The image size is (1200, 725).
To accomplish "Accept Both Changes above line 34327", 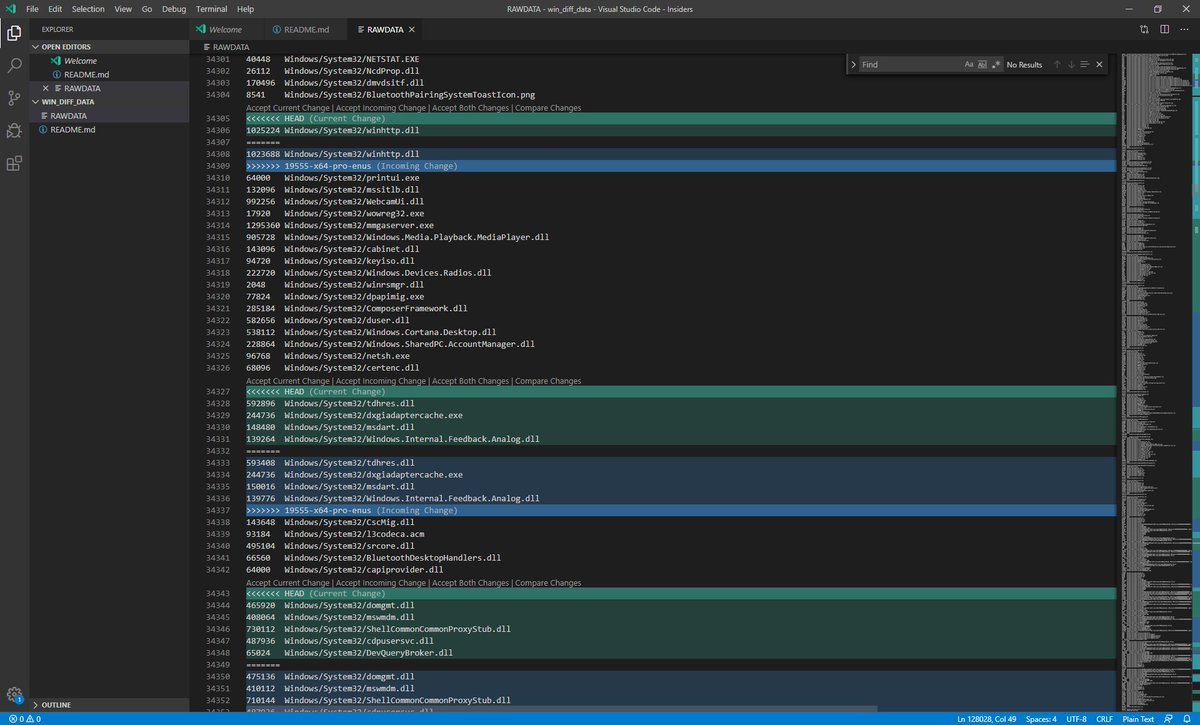I will (470, 381).
